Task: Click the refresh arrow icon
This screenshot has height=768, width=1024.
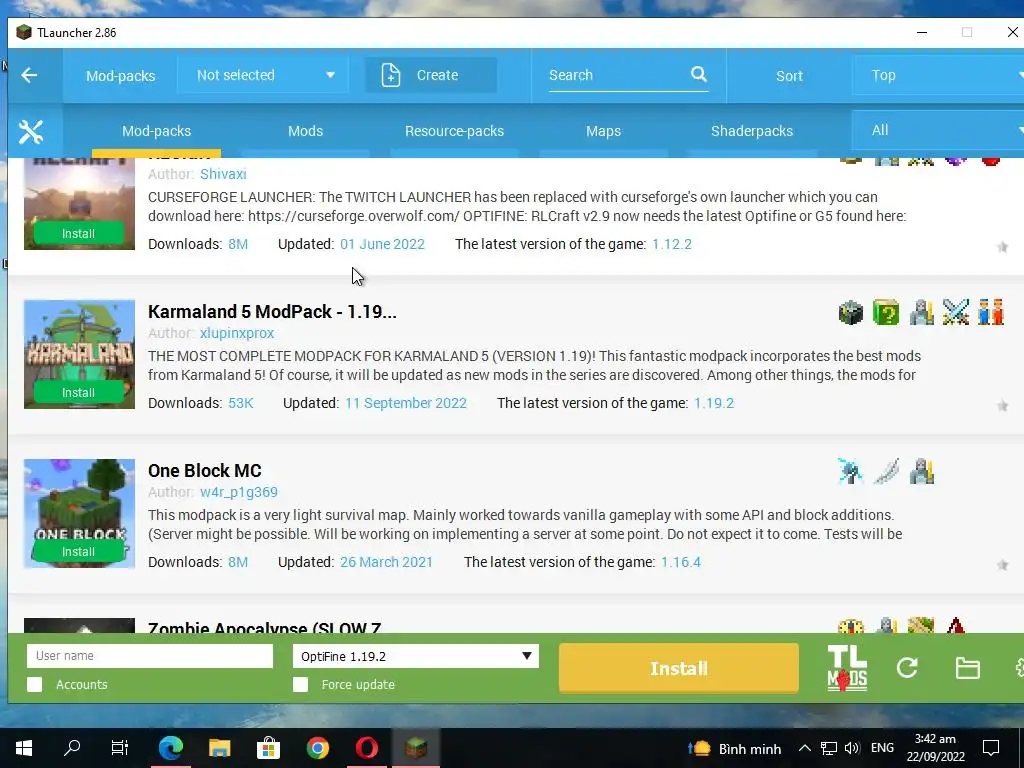Action: click(x=907, y=667)
